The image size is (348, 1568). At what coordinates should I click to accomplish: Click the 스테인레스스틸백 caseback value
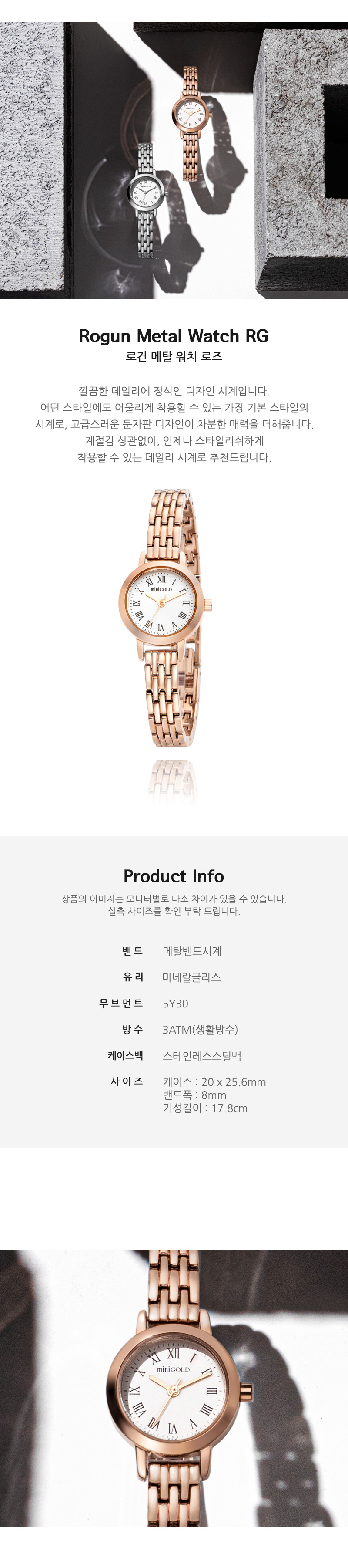coord(202,1056)
